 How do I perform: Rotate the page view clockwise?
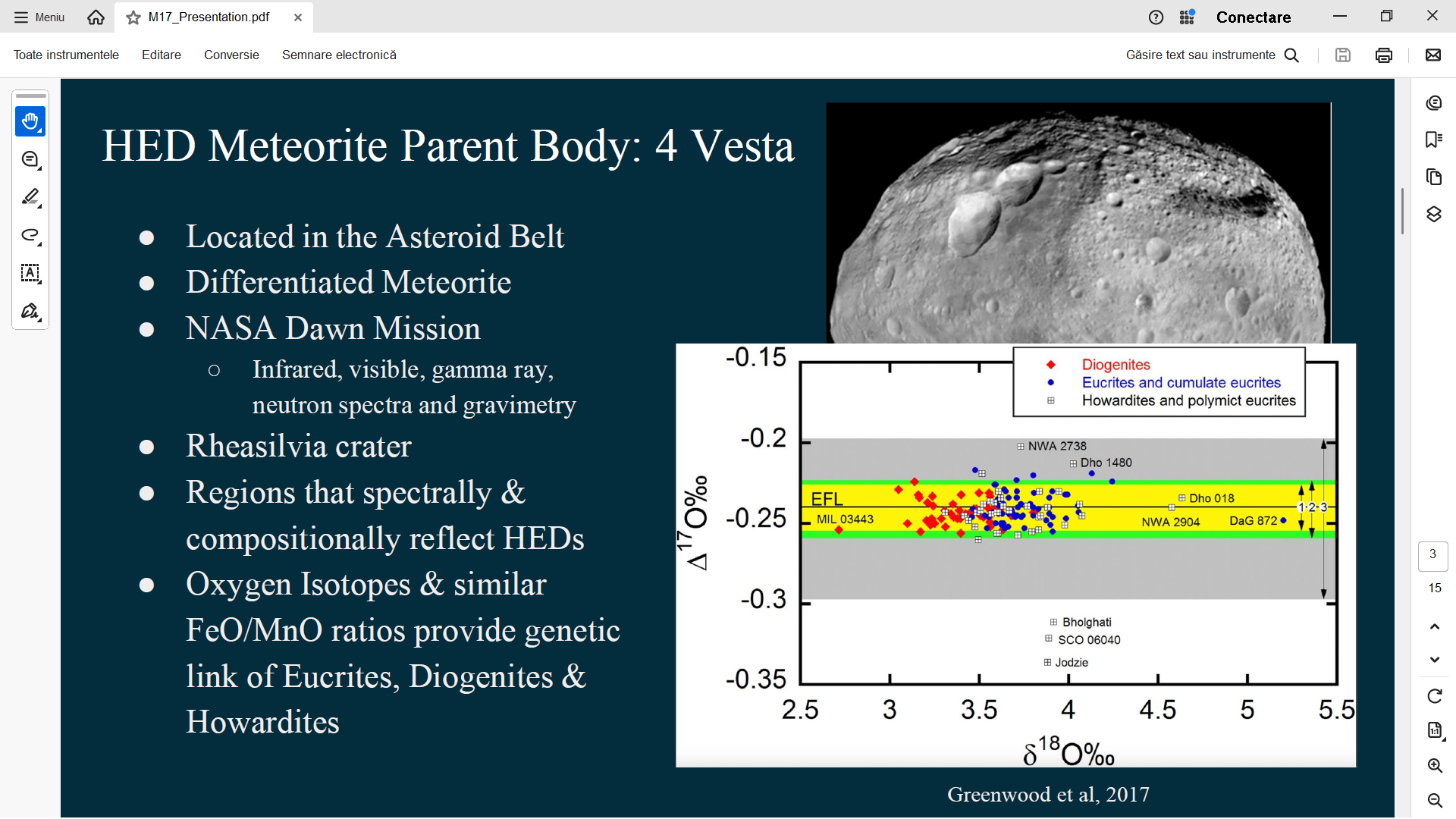click(x=1434, y=696)
